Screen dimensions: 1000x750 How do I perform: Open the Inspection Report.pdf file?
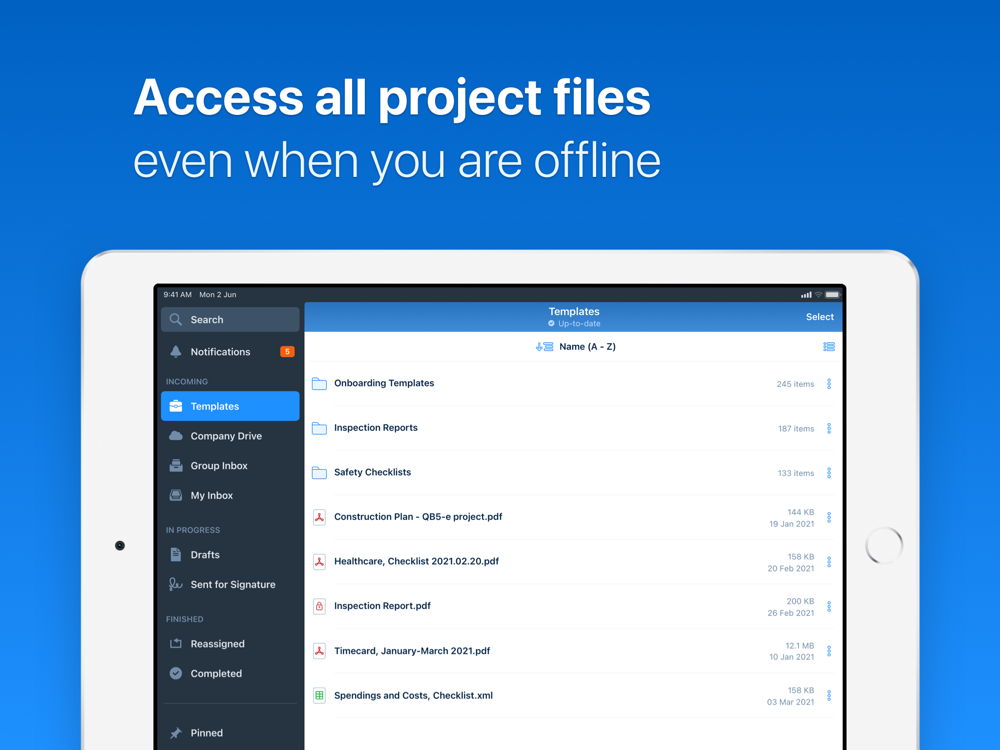coord(573,607)
